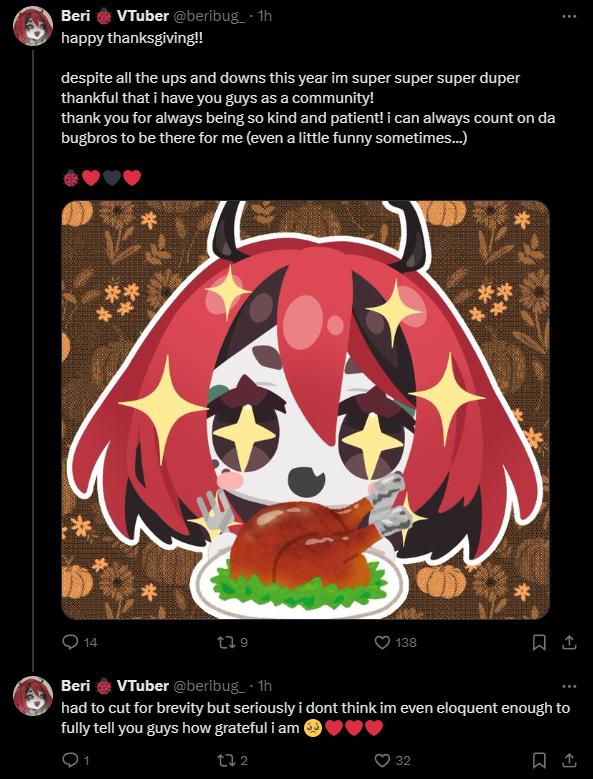Visit @beribug_ handle on first tweet

click(209, 16)
